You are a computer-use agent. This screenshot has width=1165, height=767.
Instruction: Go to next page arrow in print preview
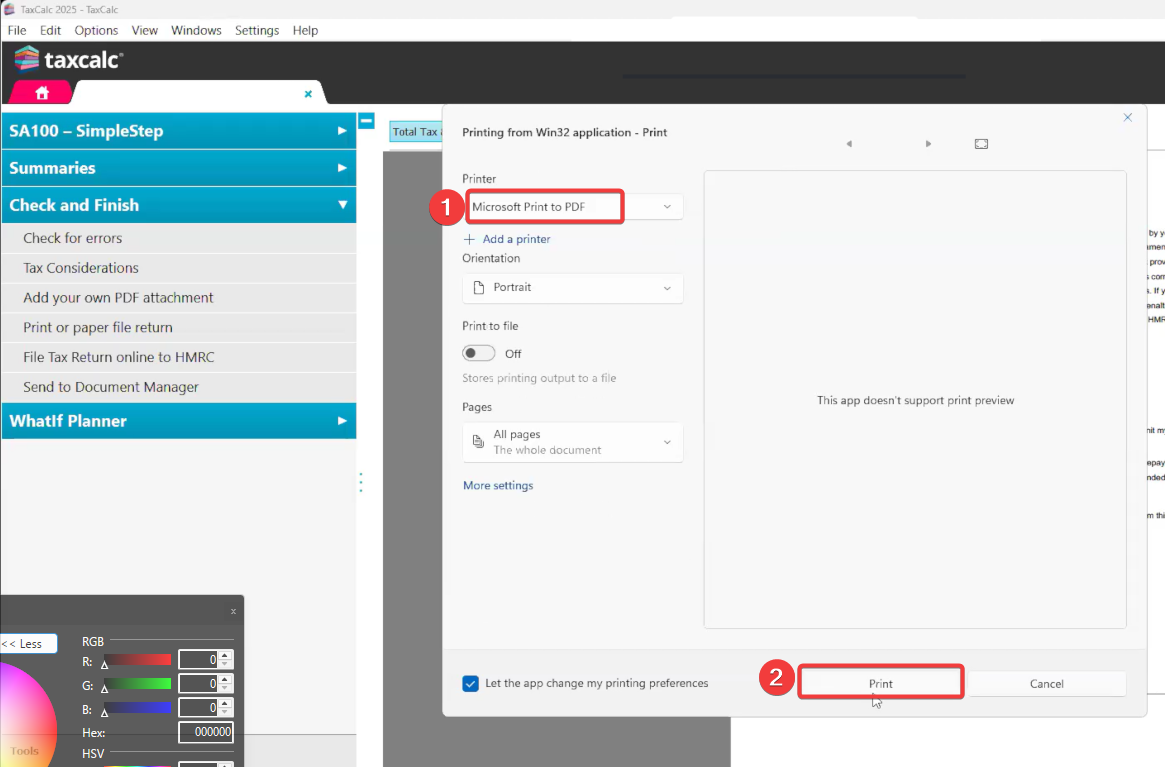(x=928, y=144)
